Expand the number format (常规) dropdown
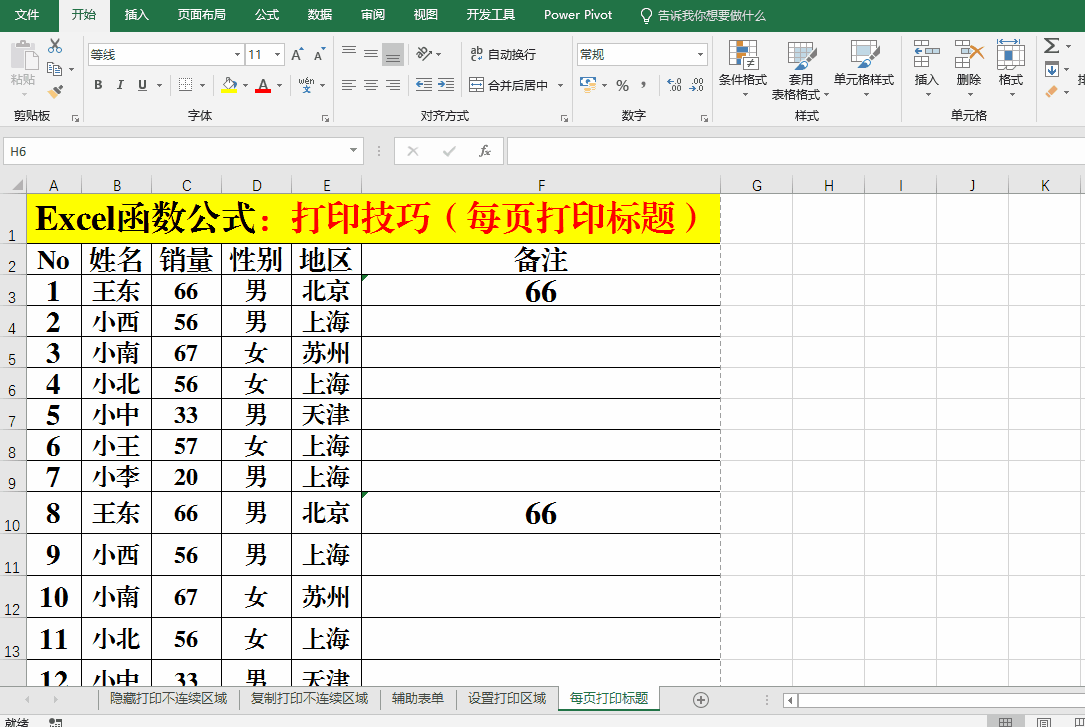 click(700, 55)
